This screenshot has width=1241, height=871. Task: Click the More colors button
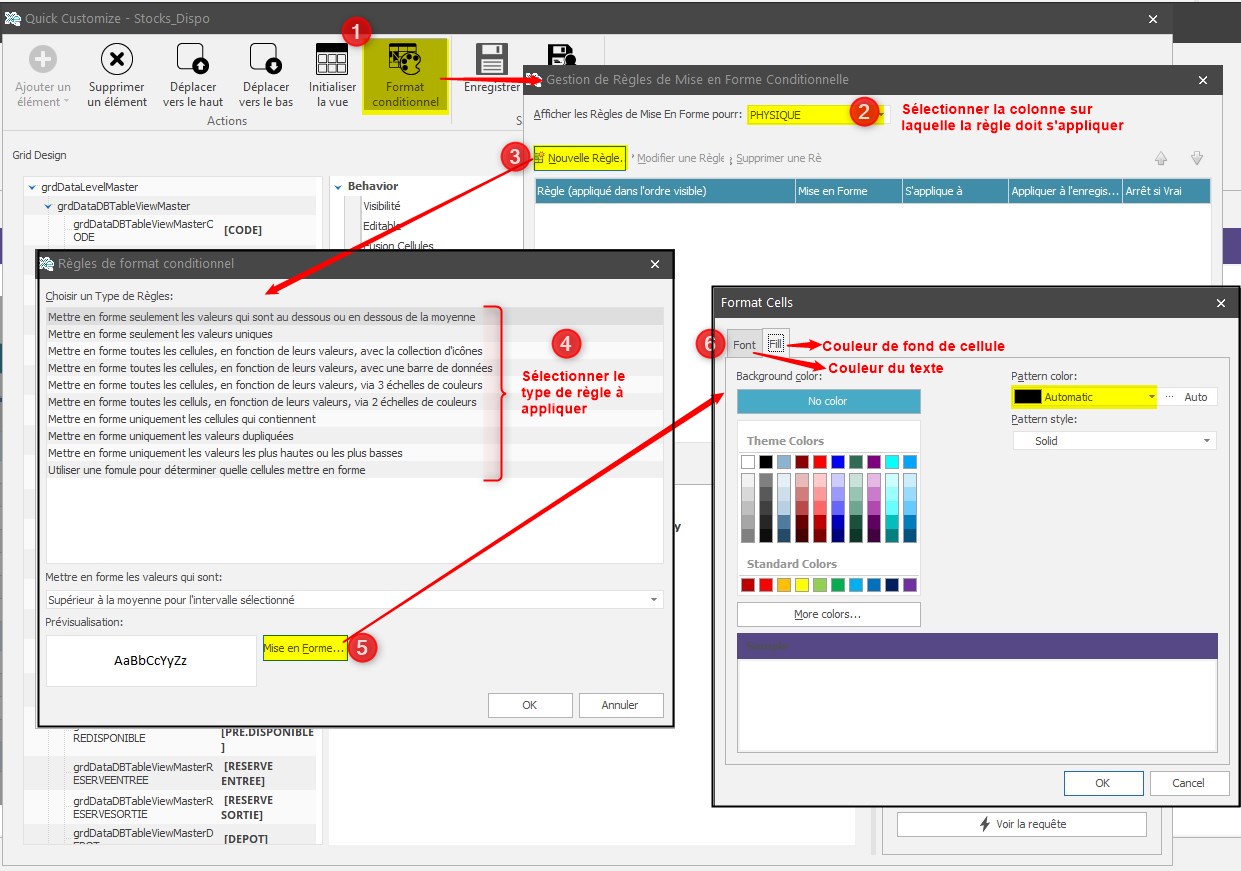click(x=828, y=614)
